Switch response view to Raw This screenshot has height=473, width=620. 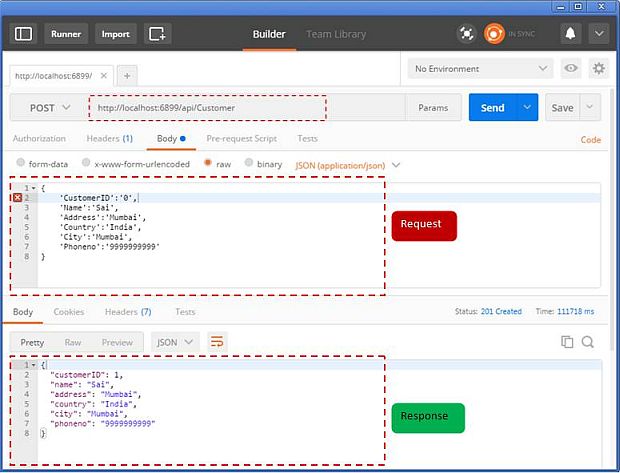tap(73, 342)
